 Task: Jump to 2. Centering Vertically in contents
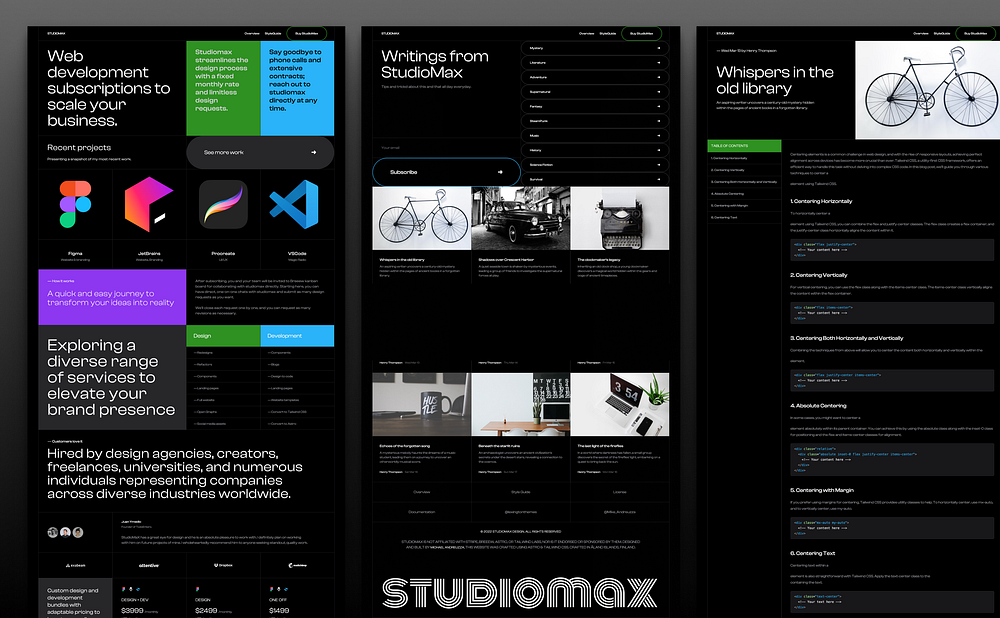[728, 170]
